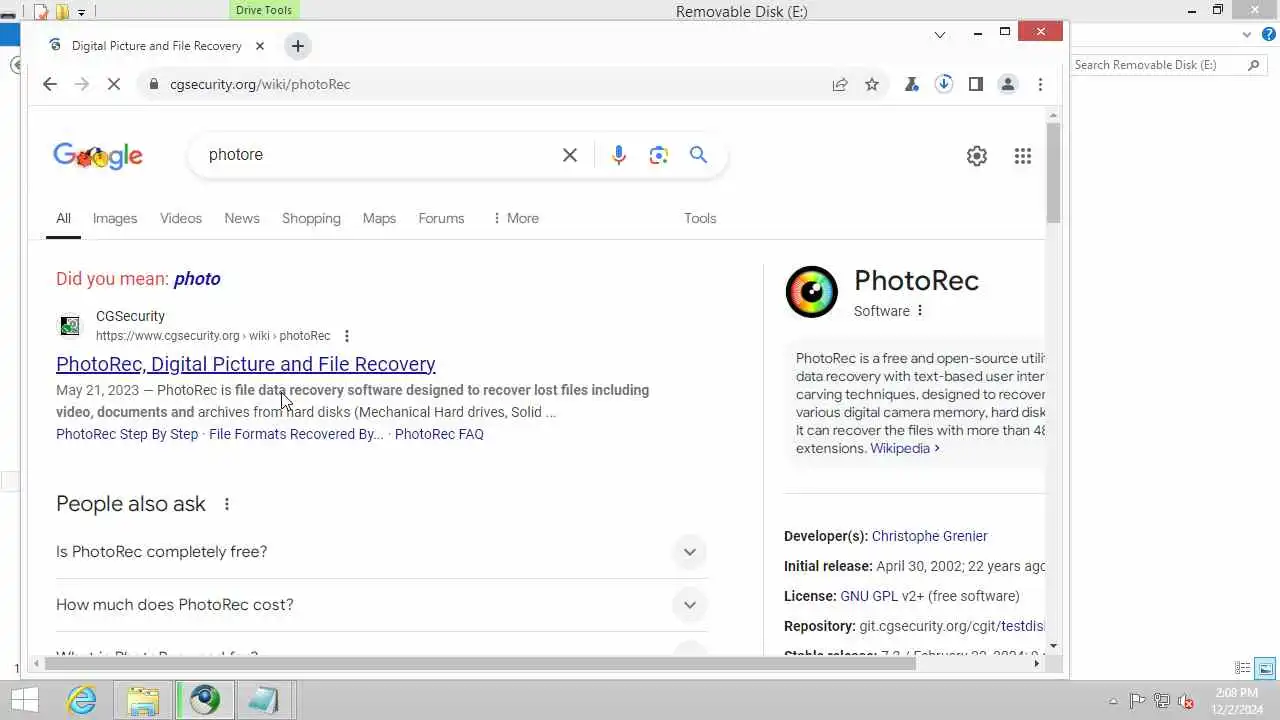Open Chrome downloads icon
Image resolution: width=1280 pixels, height=720 pixels.
[943, 84]
